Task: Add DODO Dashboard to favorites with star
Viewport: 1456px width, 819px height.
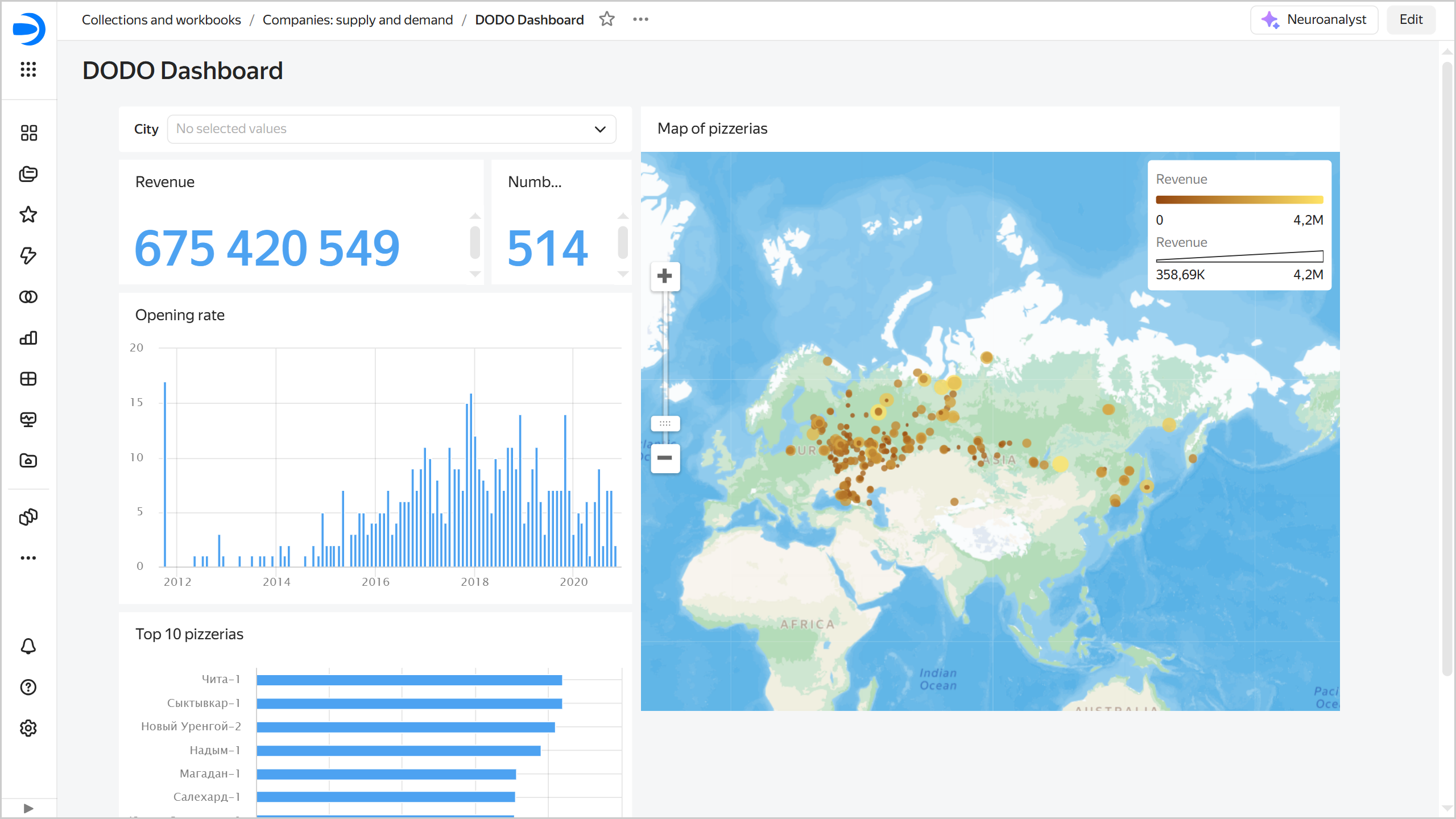Action: click(x=607, y=19)
